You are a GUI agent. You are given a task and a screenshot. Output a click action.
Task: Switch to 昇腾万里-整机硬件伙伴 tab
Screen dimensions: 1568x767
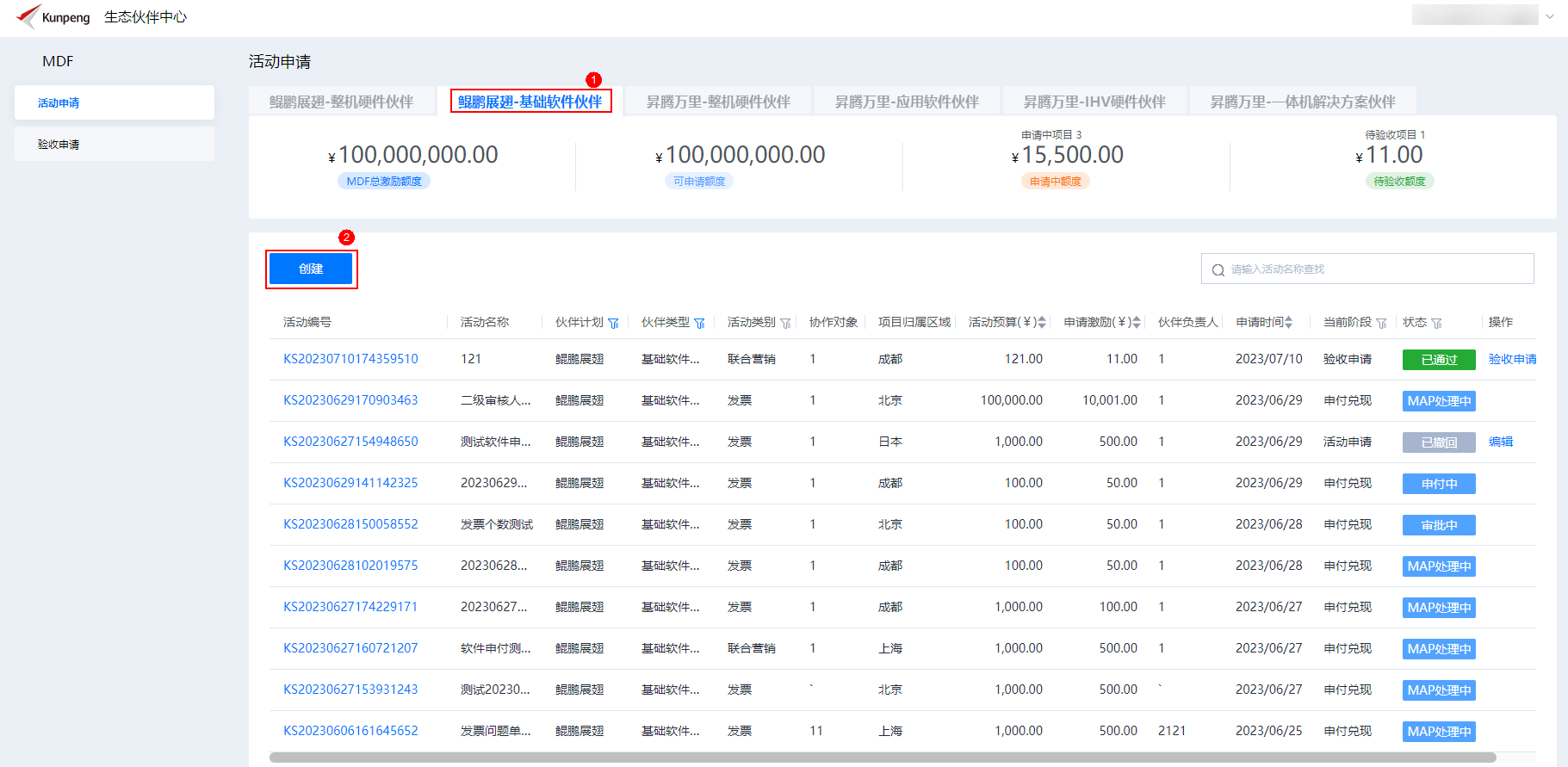(718, 102)
